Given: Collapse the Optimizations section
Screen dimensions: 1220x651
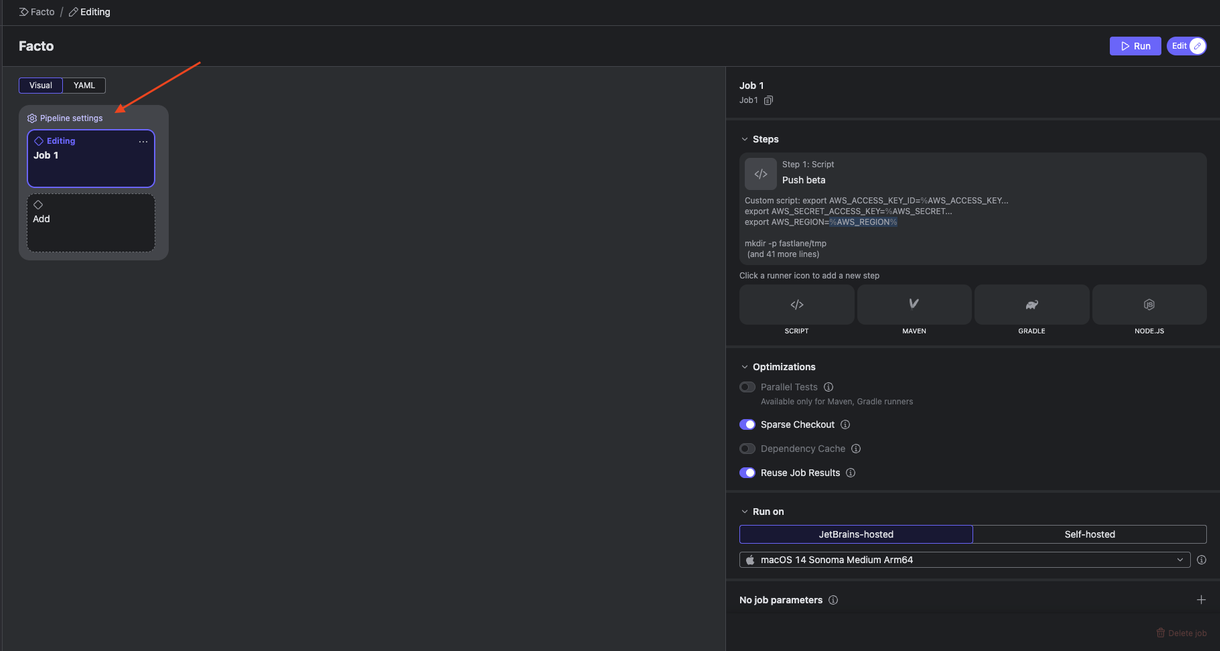Looking at the screenshot, I should (x=745, y=367).
